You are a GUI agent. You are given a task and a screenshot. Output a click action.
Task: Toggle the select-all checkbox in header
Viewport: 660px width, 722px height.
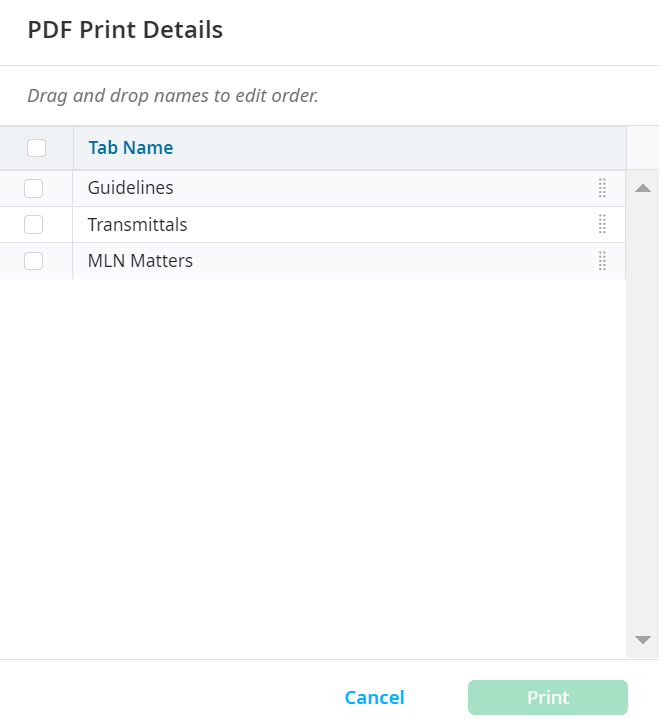point(36,148)
